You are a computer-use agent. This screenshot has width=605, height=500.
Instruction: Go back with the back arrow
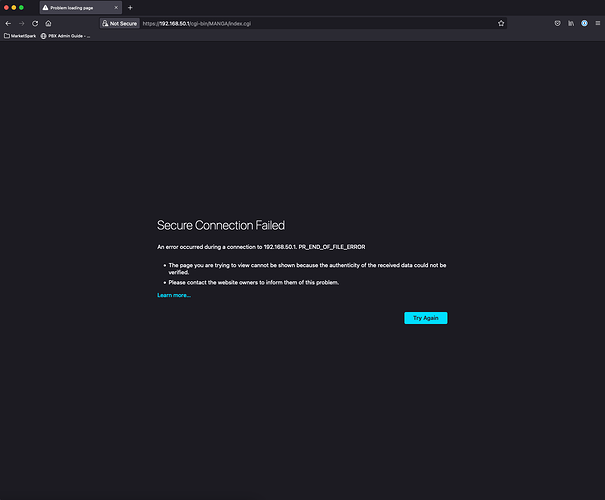[8, 24]
